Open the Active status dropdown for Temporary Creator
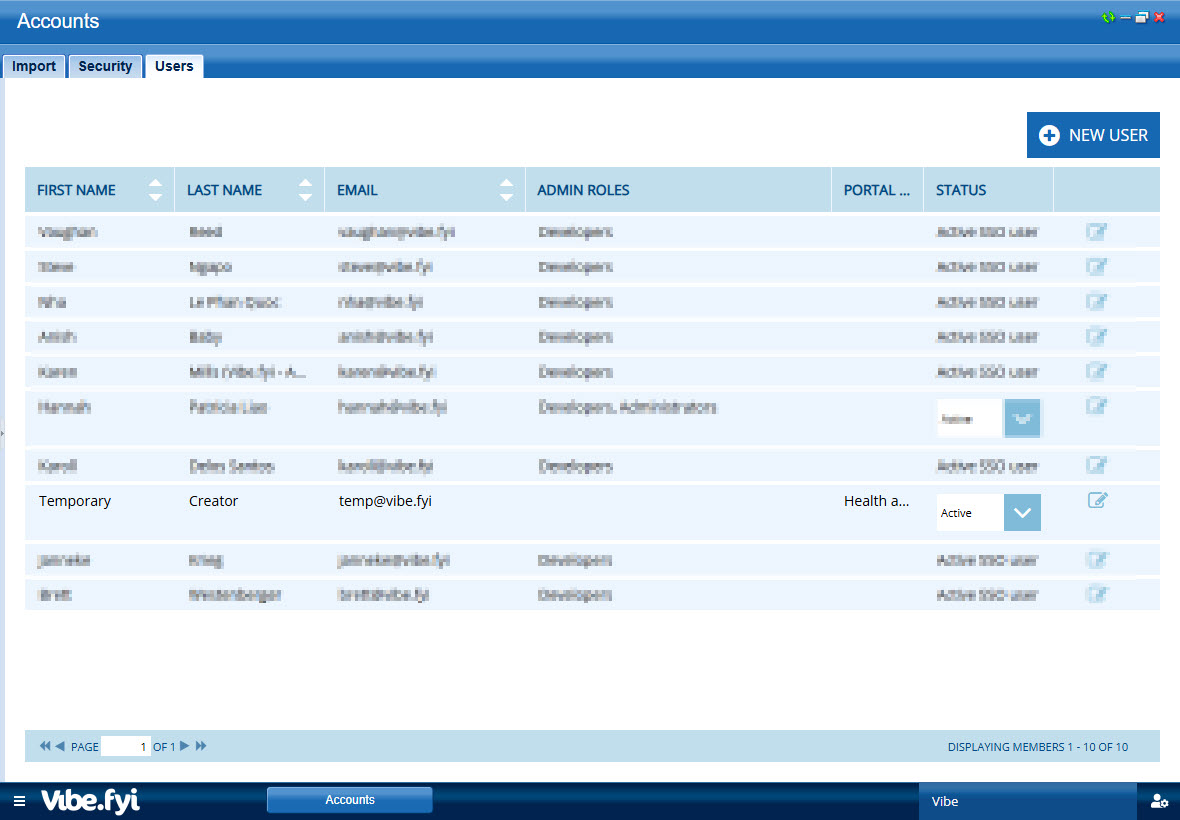 coord(1021,512)
